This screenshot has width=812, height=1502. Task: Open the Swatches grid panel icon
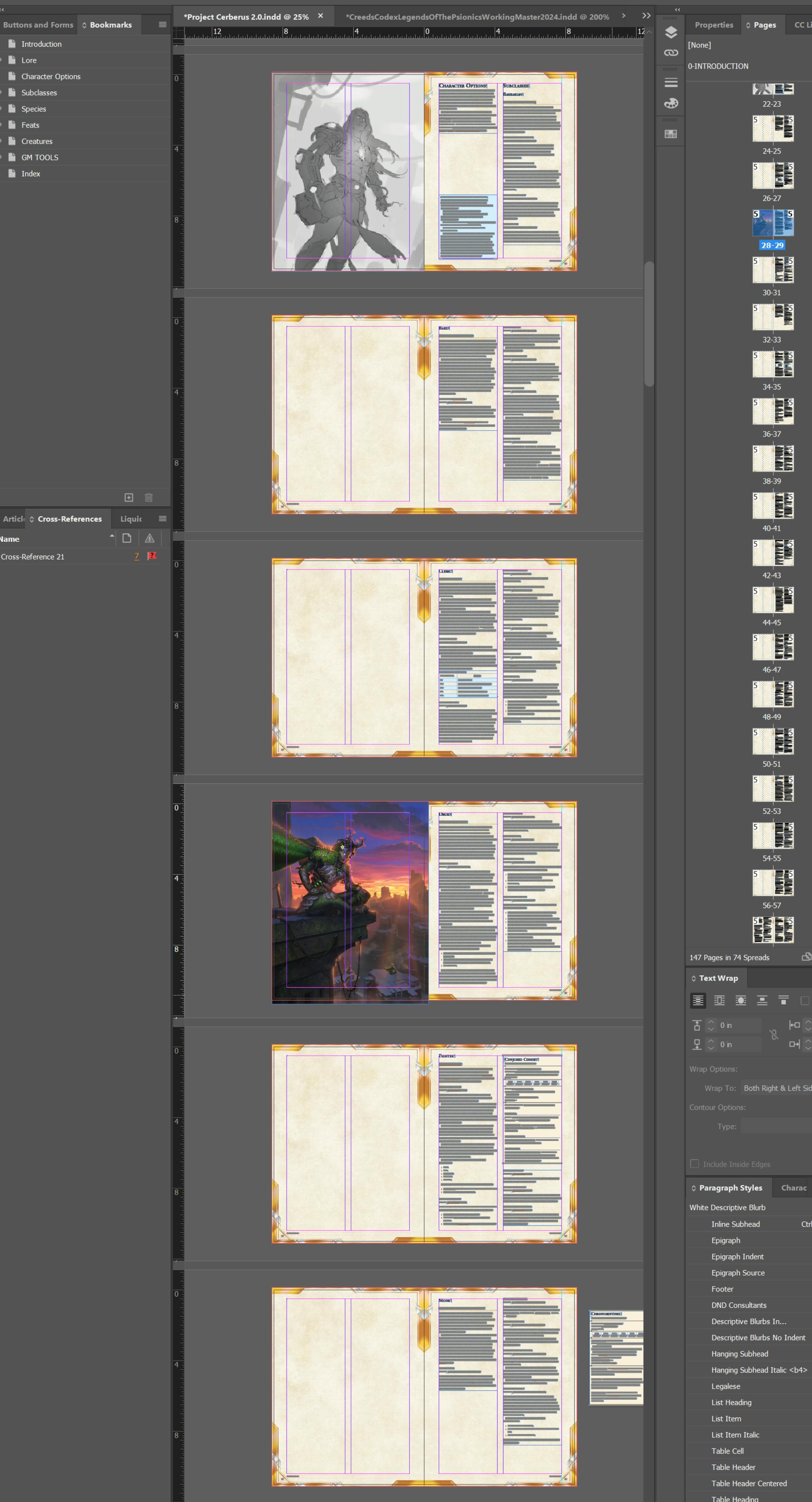[x=671, y=133]
